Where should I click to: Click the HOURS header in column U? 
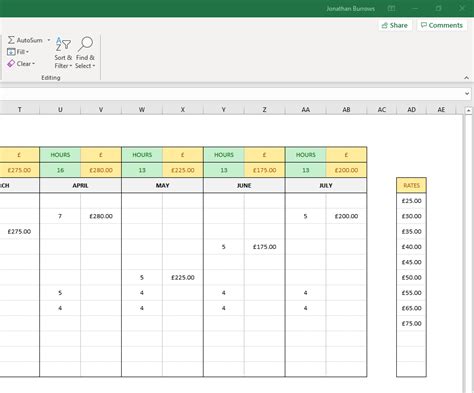60,155
